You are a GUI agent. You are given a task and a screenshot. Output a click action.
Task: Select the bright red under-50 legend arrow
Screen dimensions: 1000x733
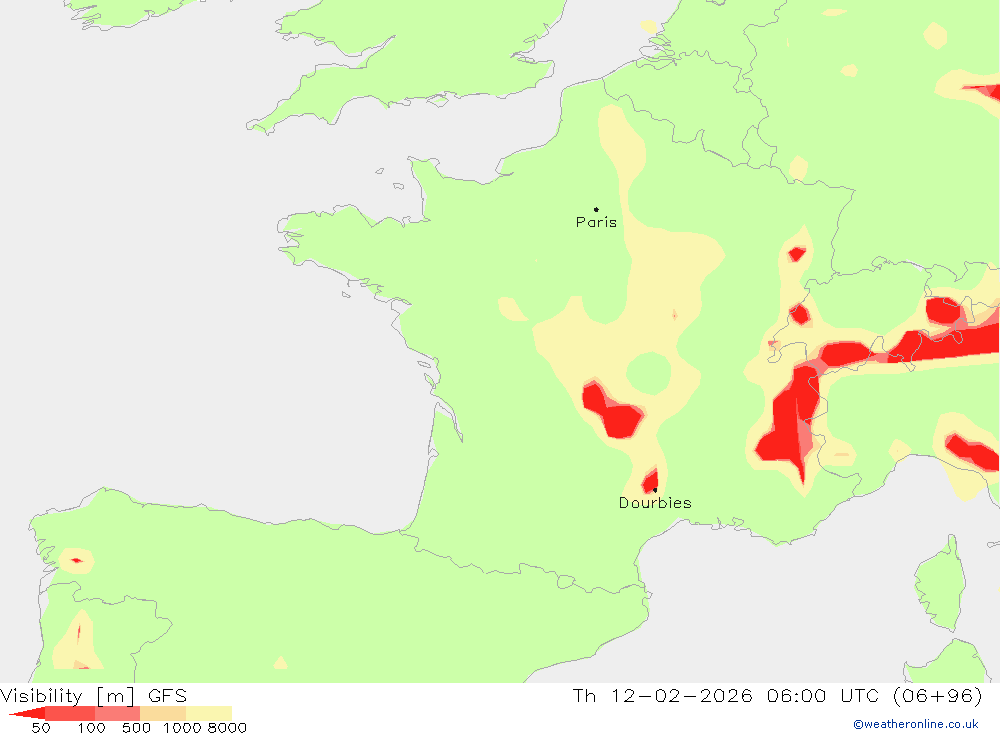tap(27, 713)
